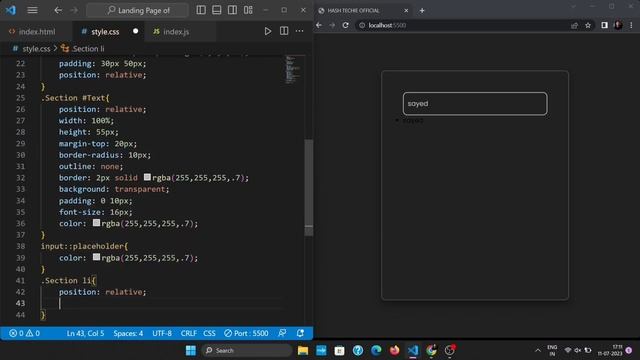Click 'Ln 43, Col 5' in status bar
640x360 pixels.
tap(85, 333)
